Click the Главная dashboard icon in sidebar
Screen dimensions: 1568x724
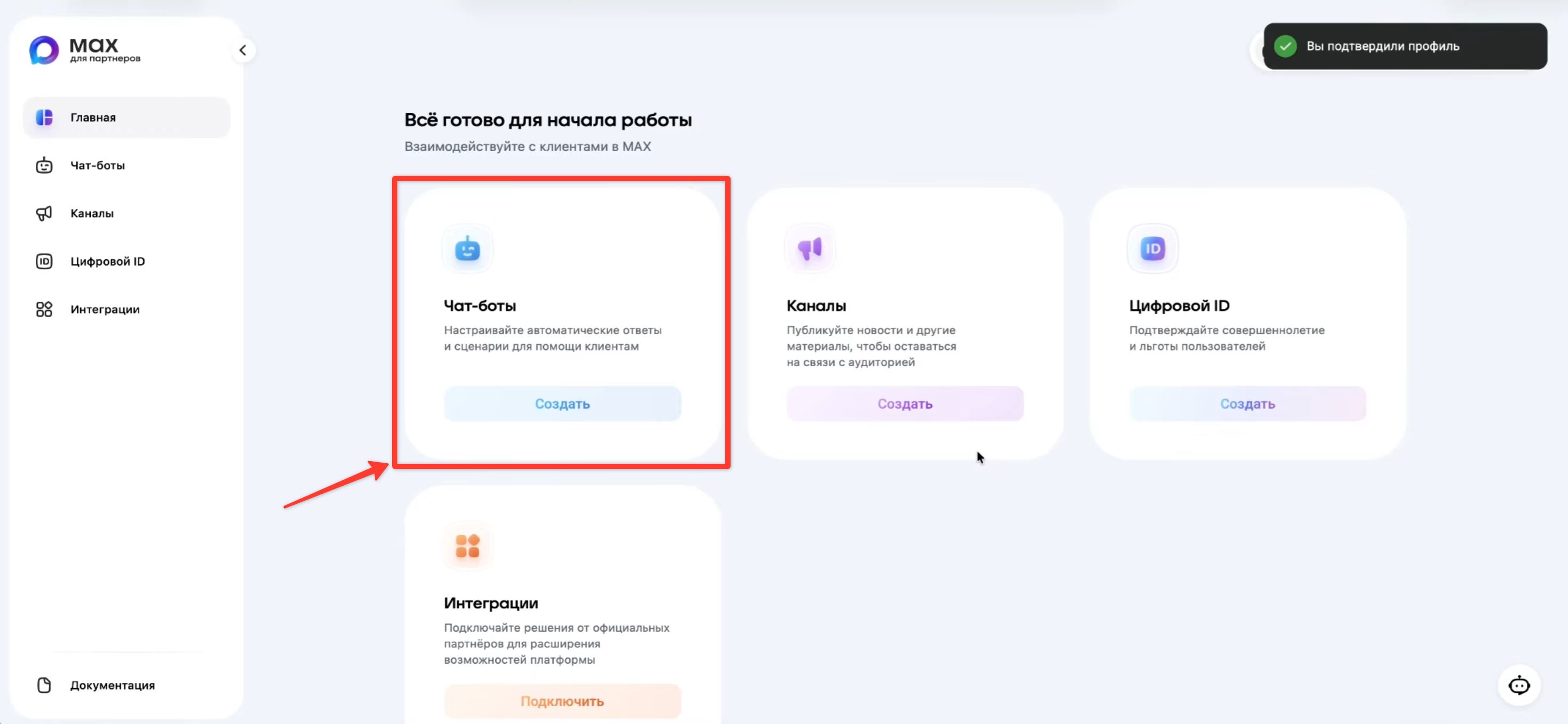[44, 117]
